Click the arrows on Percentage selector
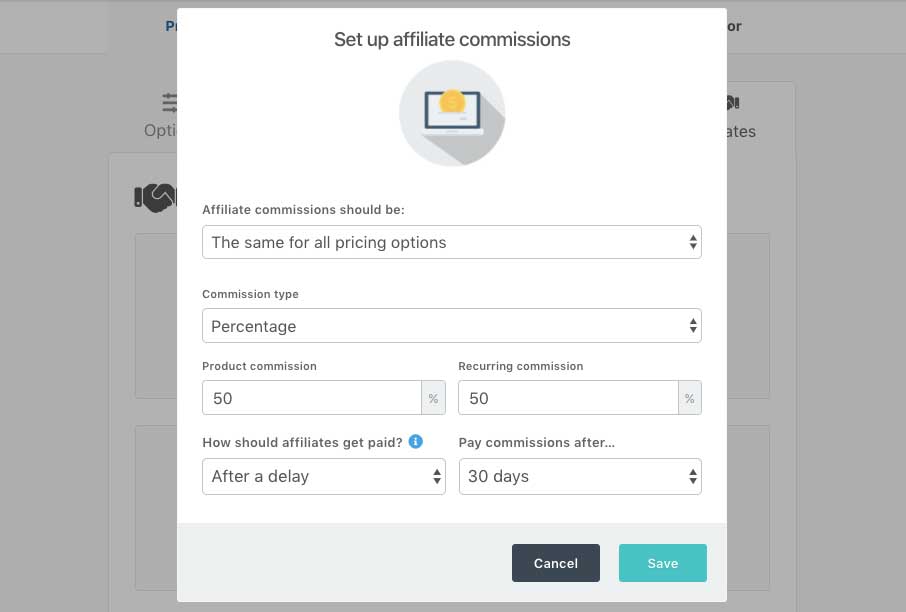 point(693,326)
